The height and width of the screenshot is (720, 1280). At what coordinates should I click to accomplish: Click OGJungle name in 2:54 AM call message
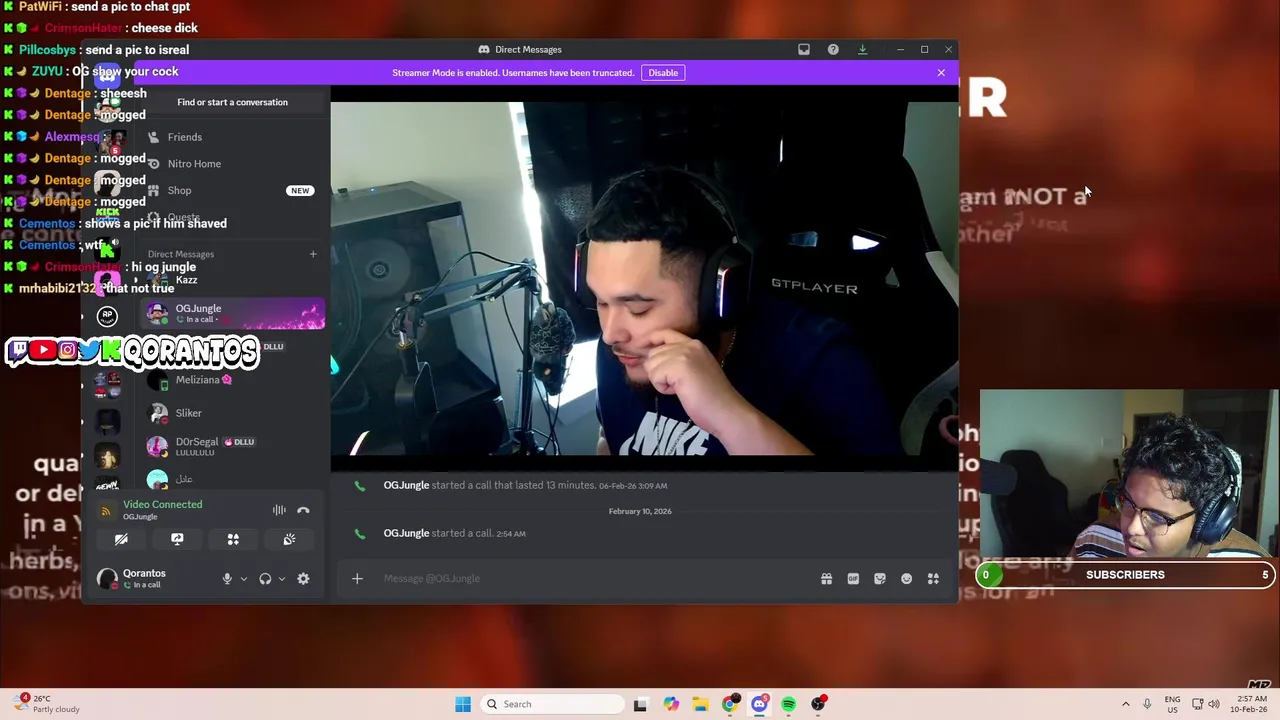406,533
